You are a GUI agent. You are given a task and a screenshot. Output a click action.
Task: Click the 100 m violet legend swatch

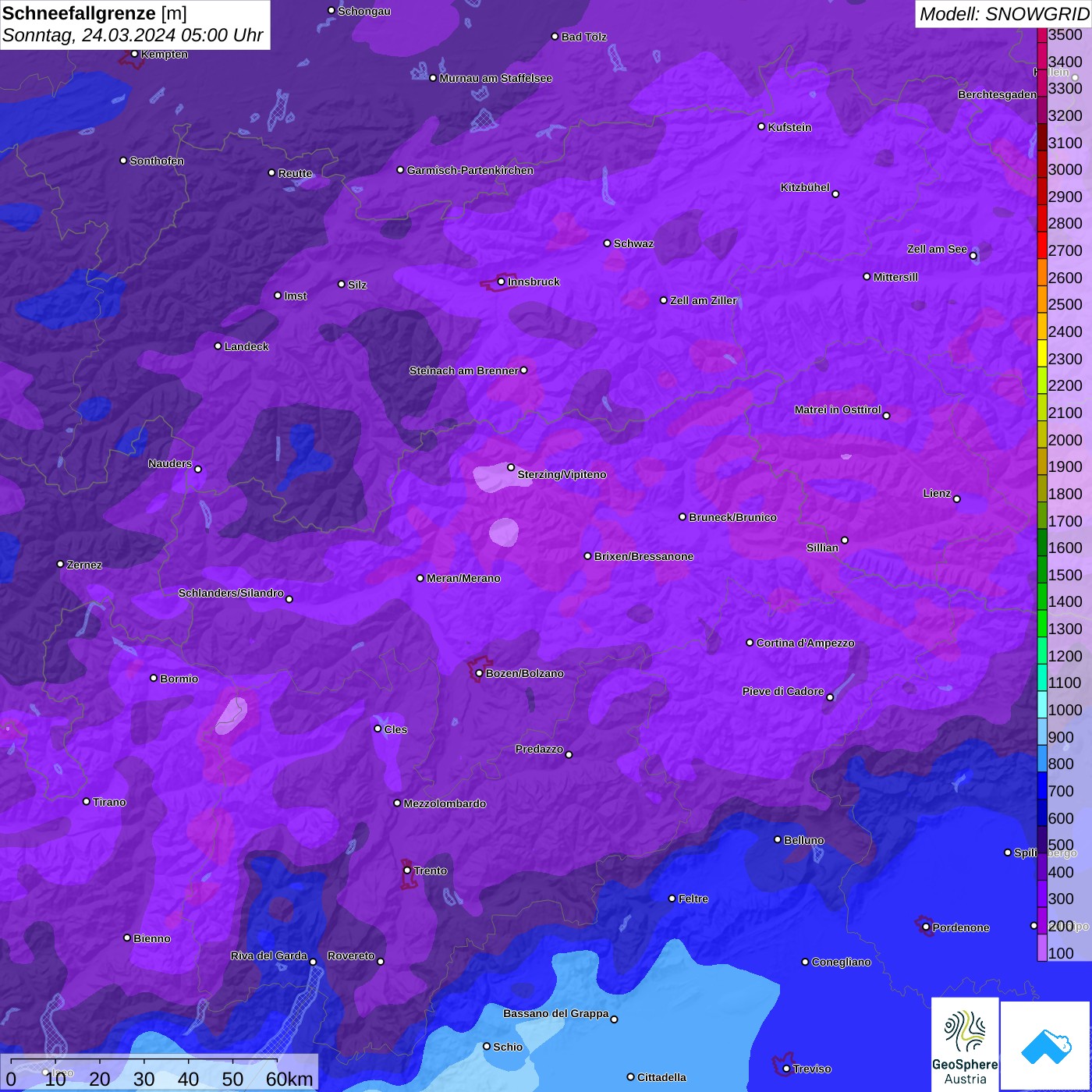[x=1042, y=947]
